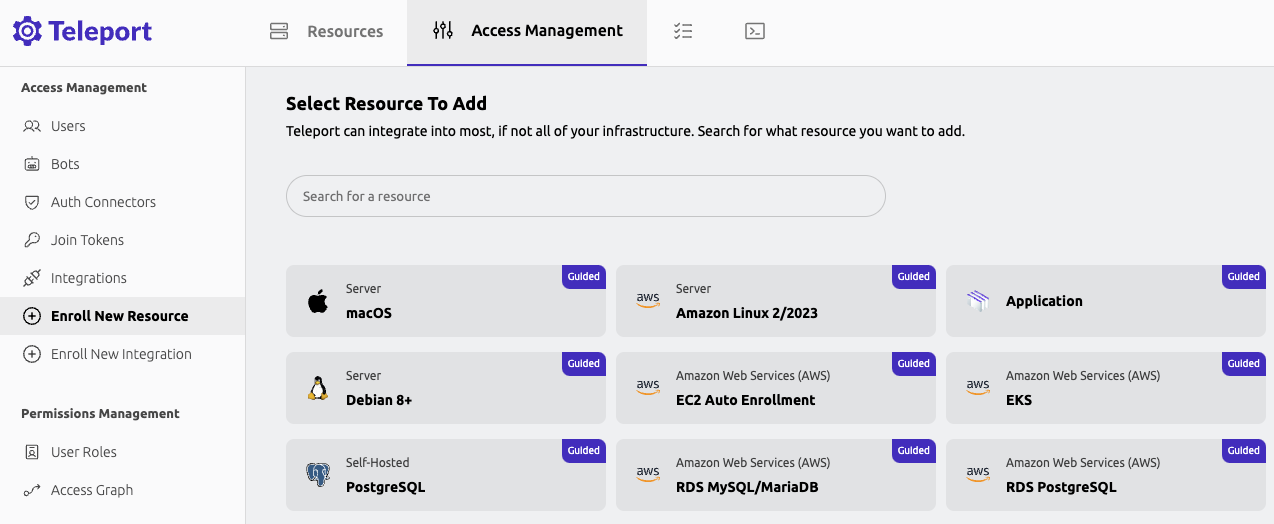Viewport: 1274px width, 524px height.
Task: Open Enroll New Integration
Action: point(122,354)
